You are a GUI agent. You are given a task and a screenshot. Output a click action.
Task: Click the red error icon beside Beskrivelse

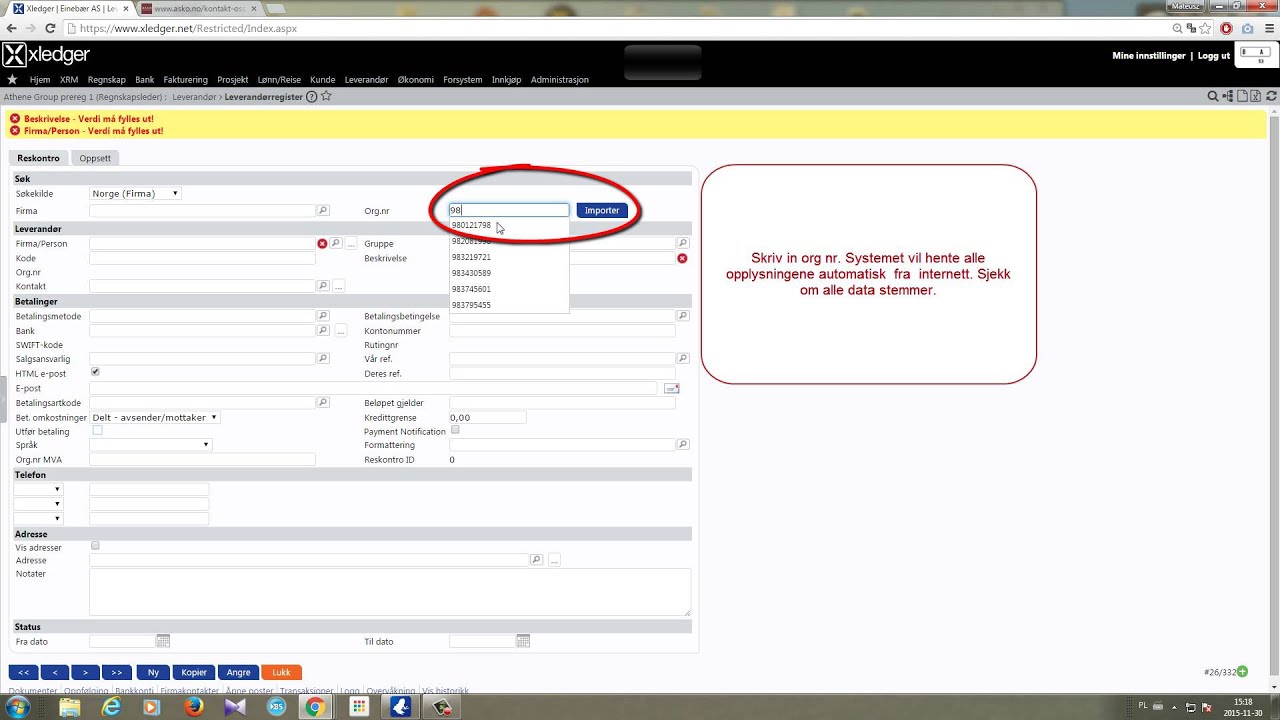pyautogui.click(x=682, y=258)
